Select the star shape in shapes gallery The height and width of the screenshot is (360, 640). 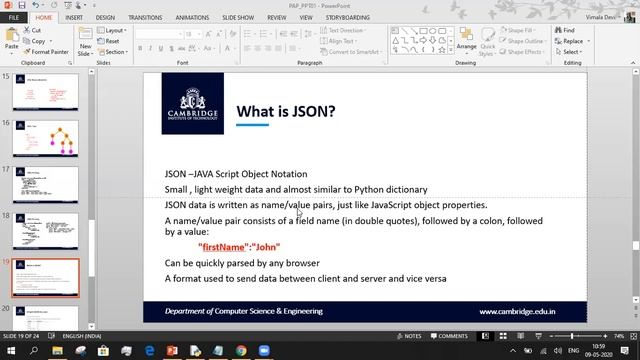(442, 50)
